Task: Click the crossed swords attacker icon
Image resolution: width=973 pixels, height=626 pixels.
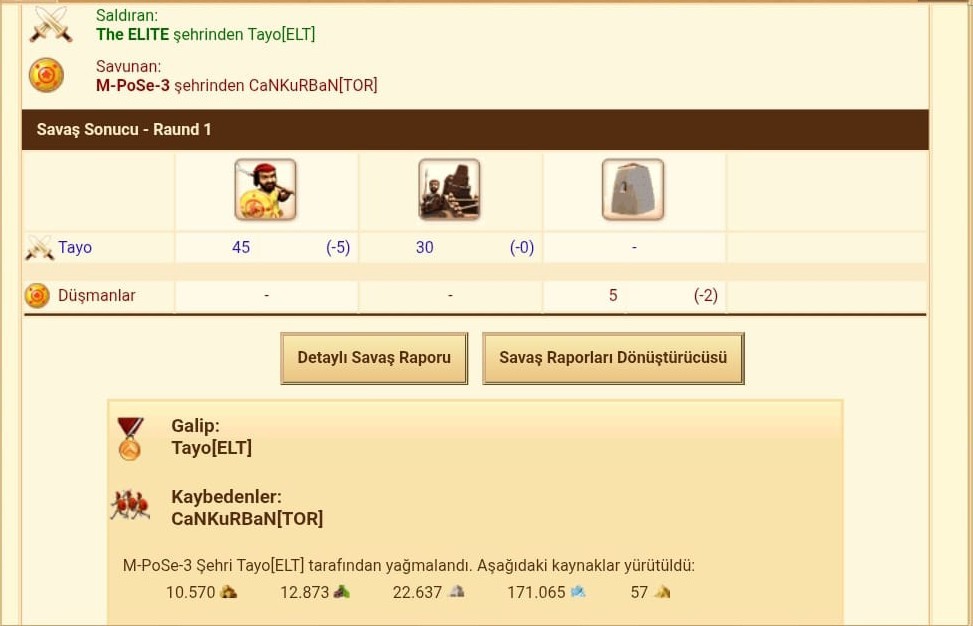Action: point(51,25)
